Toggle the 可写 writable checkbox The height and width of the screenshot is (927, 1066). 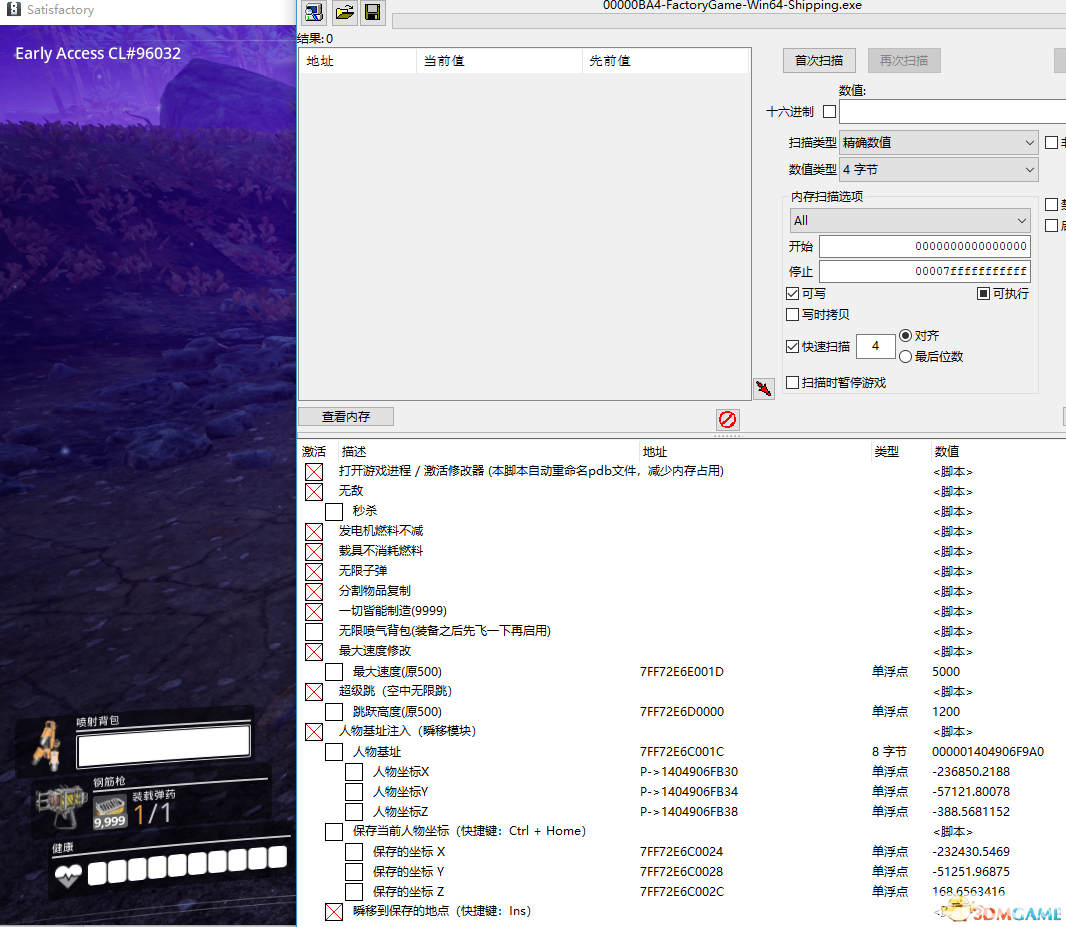(x=792, y=294)
